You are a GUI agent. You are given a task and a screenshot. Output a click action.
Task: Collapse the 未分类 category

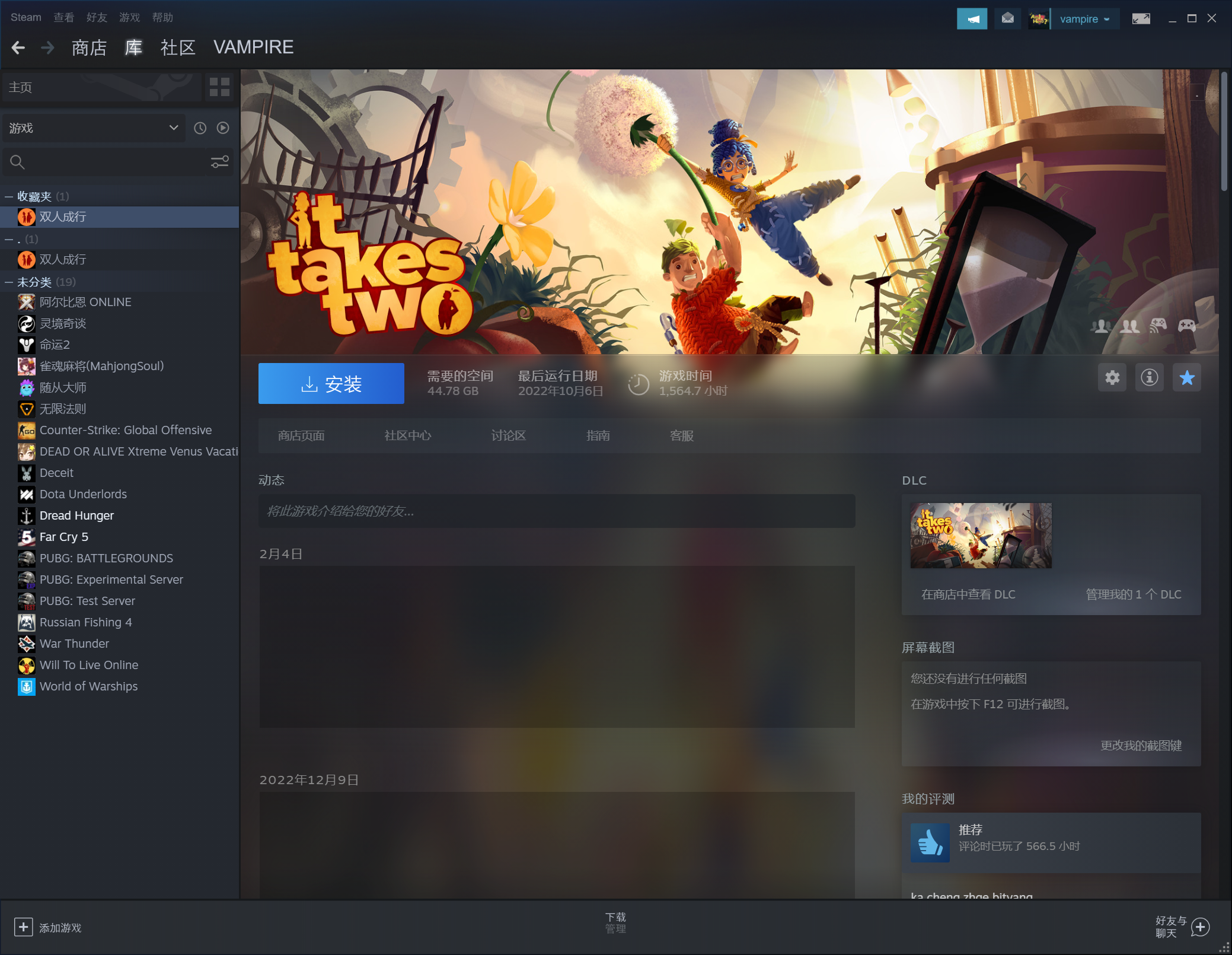[9, 282]
